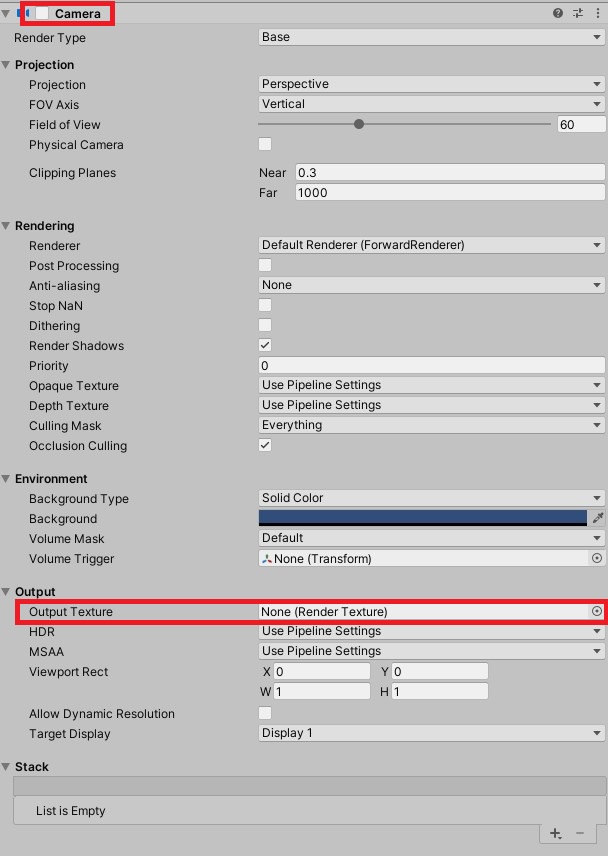Open Culling Mask dropdown showing Everything
The image size is (608, 856).
click(x=431, y=425)
